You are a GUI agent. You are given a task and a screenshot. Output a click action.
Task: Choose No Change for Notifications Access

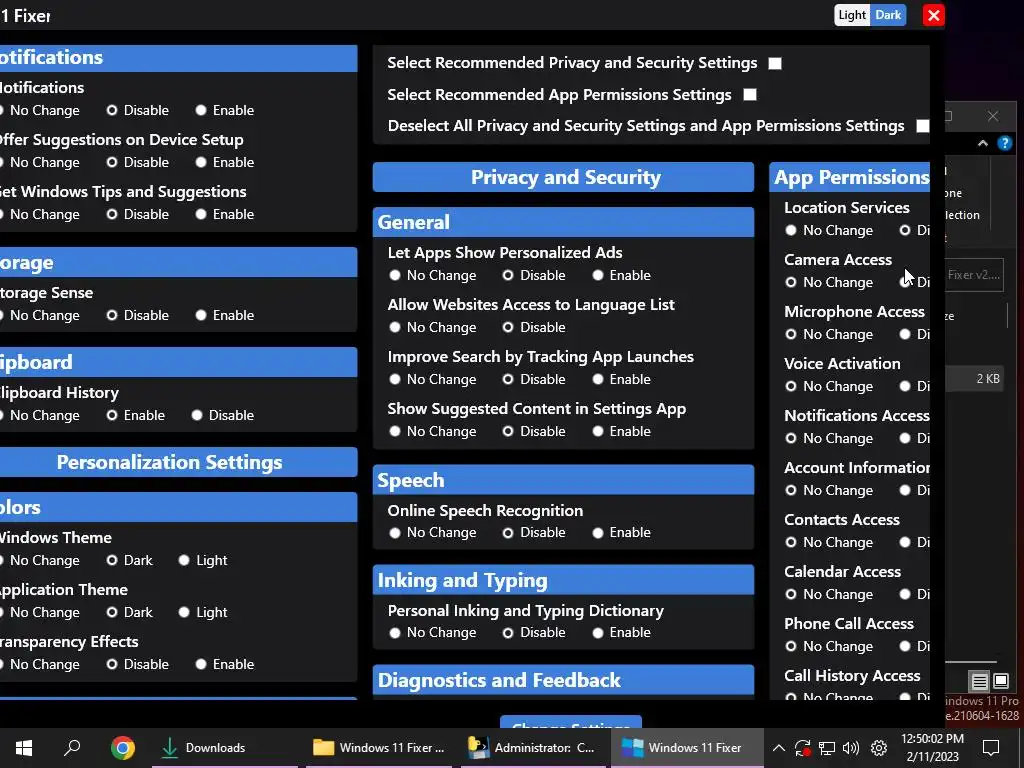pyautogui.click(x=791, y=438)
